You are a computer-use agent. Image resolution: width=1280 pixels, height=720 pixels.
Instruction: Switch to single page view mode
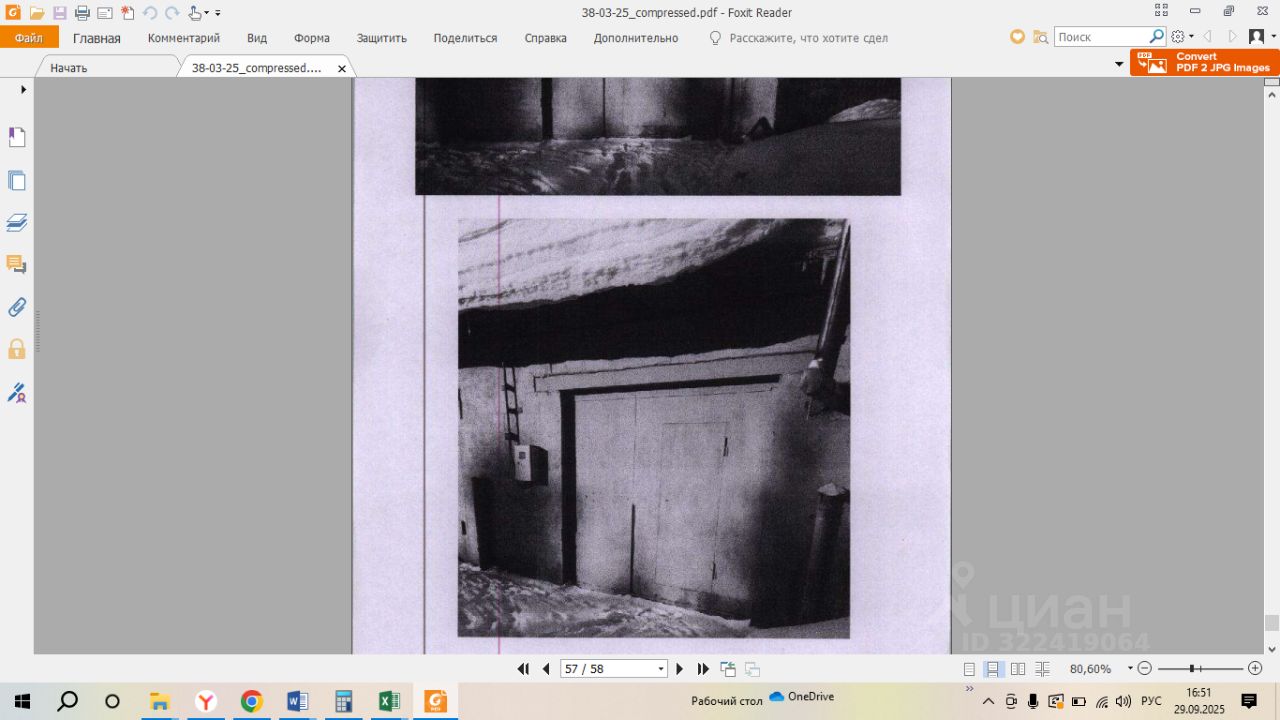coord(969,669)
